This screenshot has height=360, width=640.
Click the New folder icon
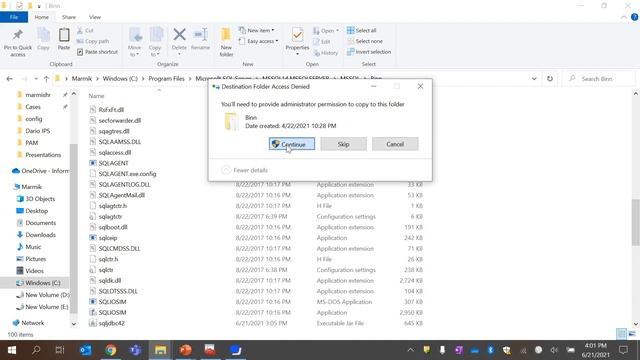coord(226,42)
